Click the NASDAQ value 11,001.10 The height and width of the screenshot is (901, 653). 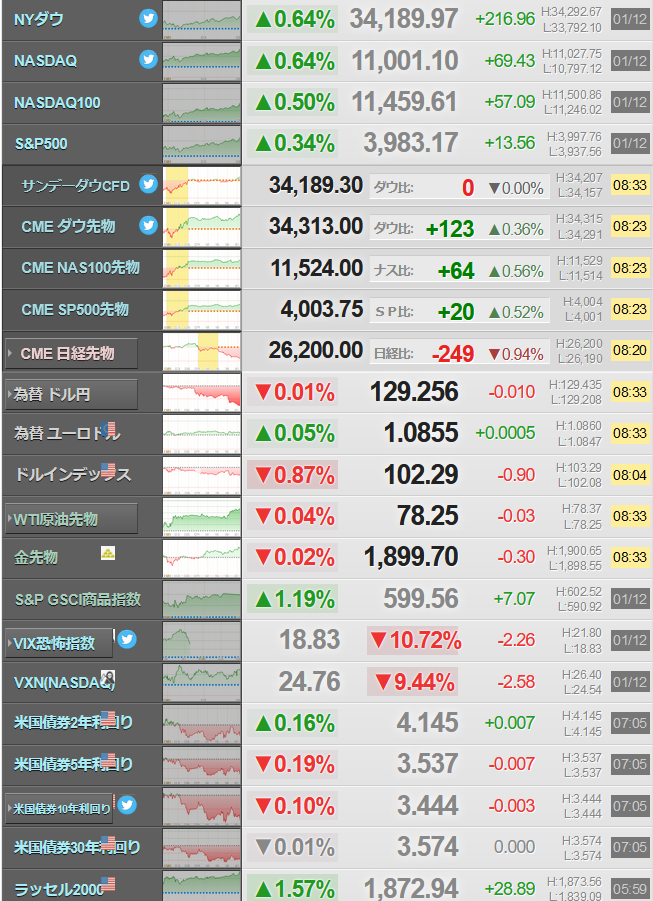click(x=405, y=60)
